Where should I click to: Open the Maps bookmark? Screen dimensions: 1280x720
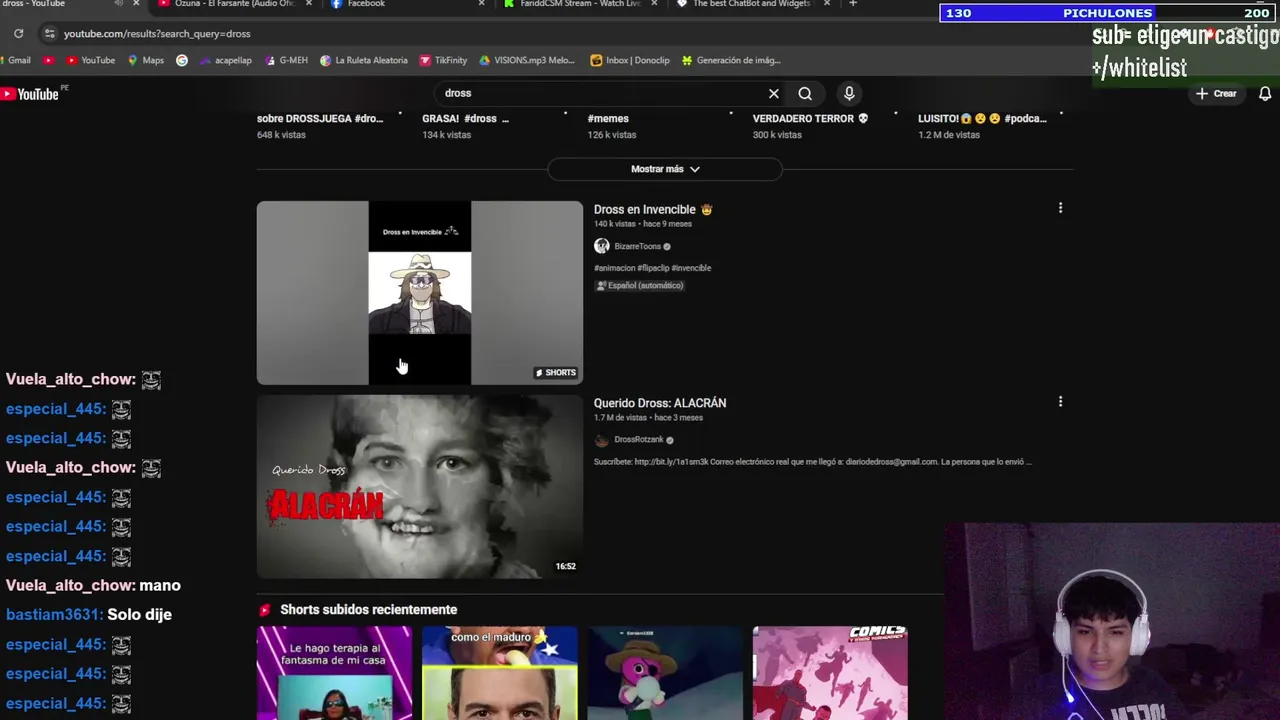click(146, 60)
